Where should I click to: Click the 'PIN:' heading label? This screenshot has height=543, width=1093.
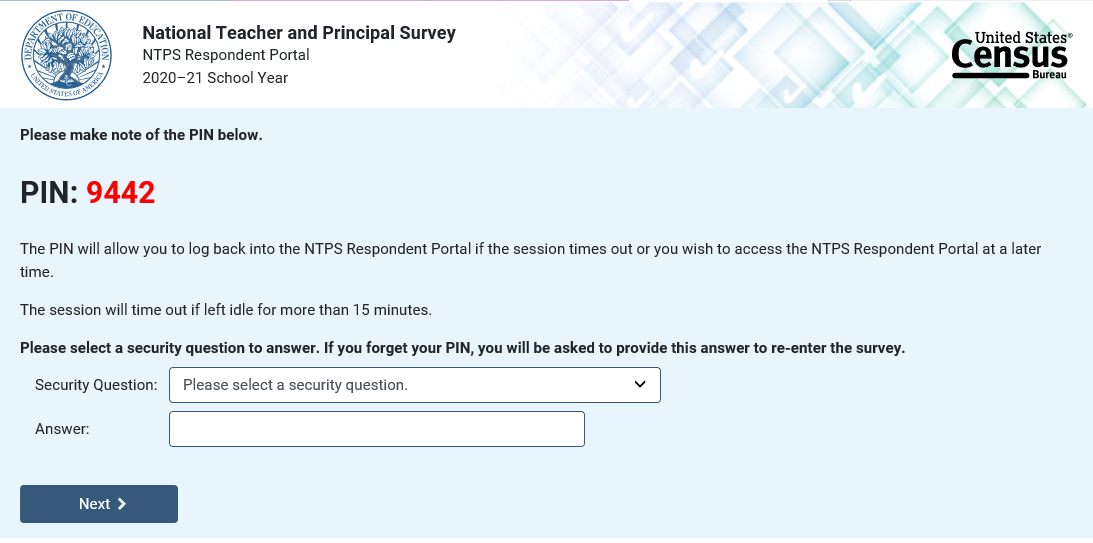pos(49,192)
